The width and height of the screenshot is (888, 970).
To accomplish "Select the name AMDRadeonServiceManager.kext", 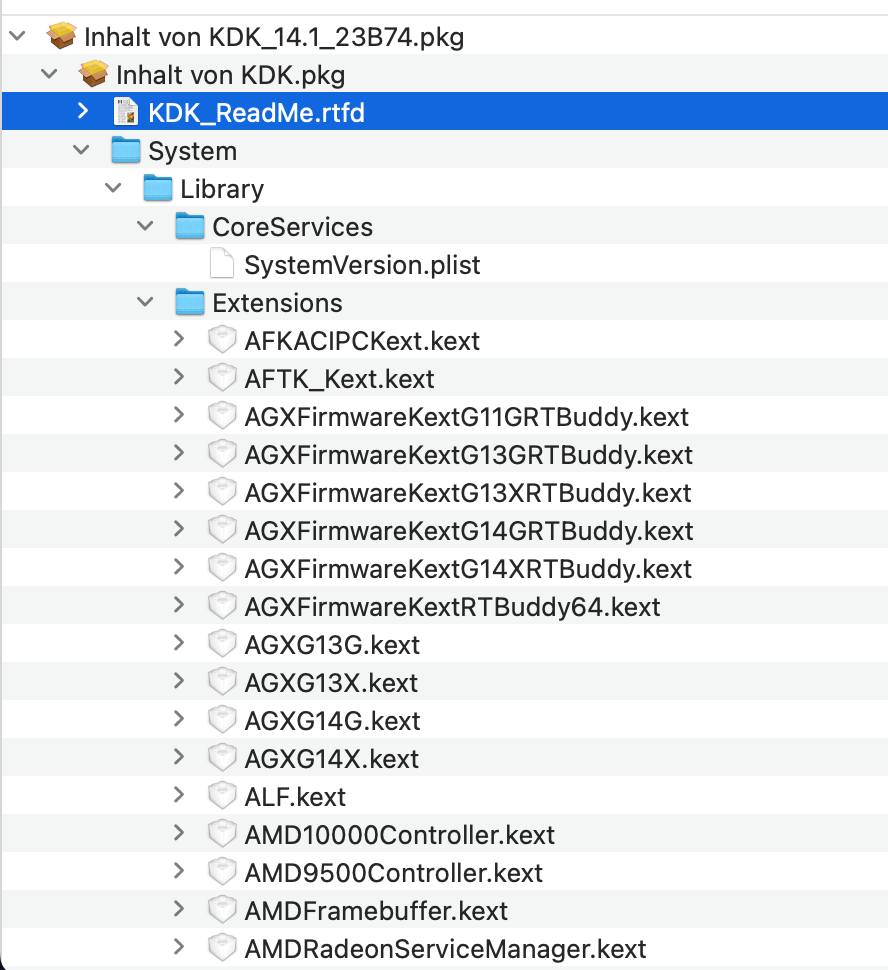I will coord(446,949).
